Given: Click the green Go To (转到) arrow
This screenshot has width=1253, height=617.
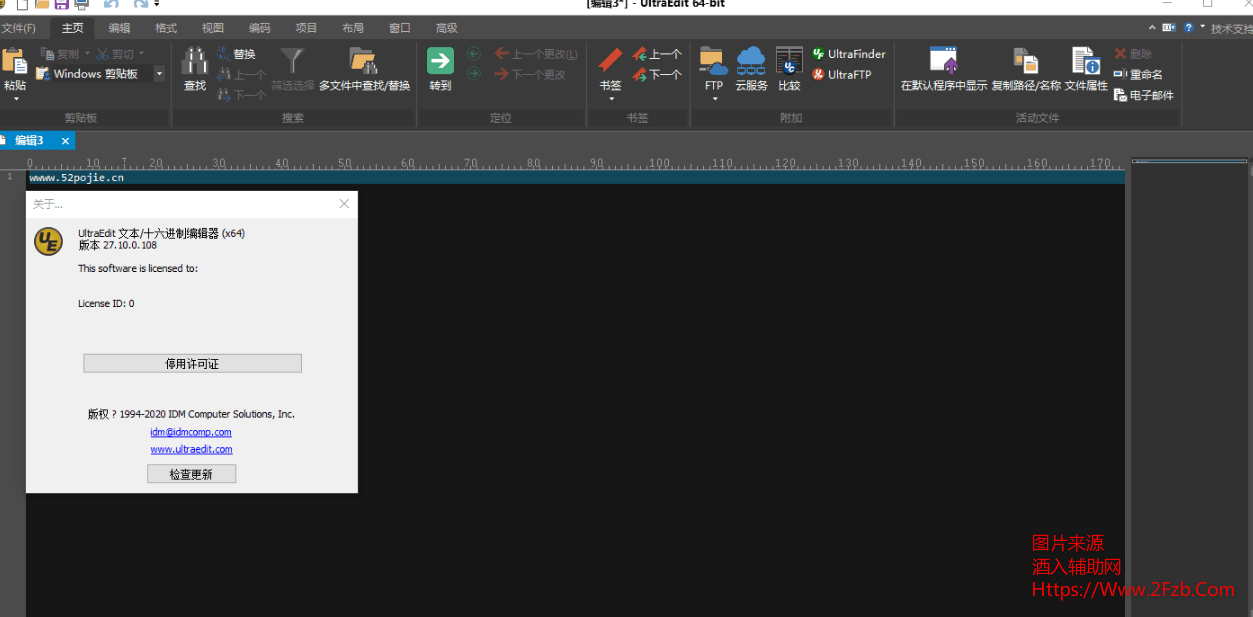Looking at the screenshot, I should (x=440, y=62).
